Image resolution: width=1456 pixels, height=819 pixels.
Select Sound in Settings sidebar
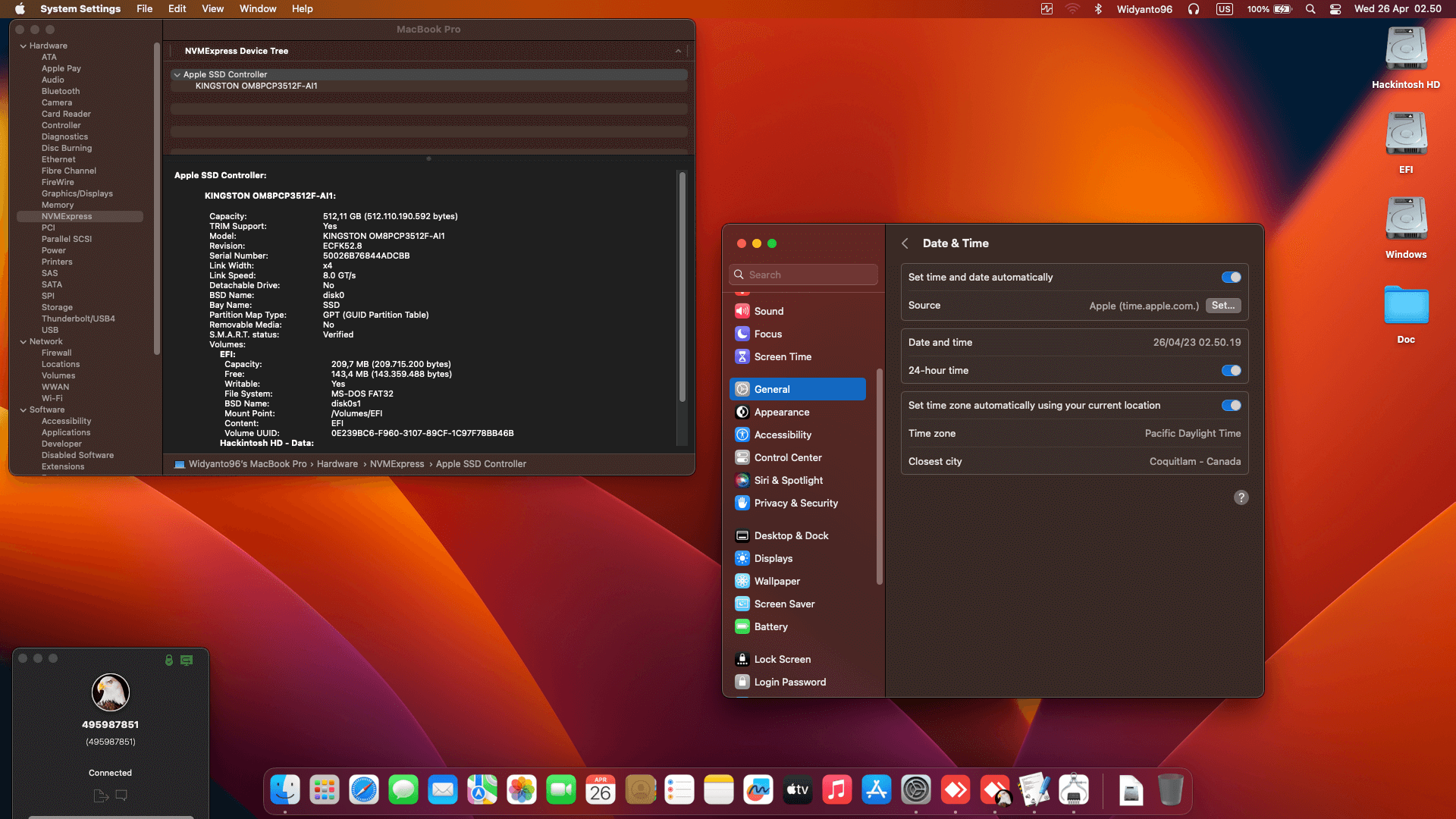point(798,312)
